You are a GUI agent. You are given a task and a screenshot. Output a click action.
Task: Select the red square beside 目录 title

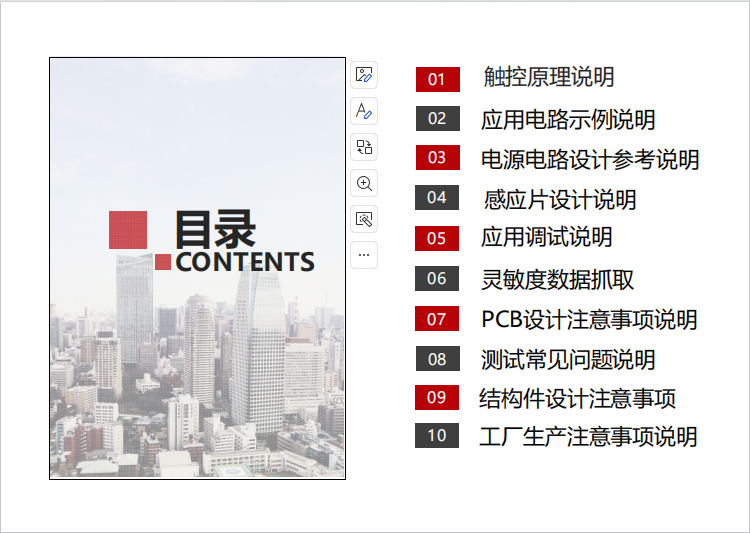(128, 230)
